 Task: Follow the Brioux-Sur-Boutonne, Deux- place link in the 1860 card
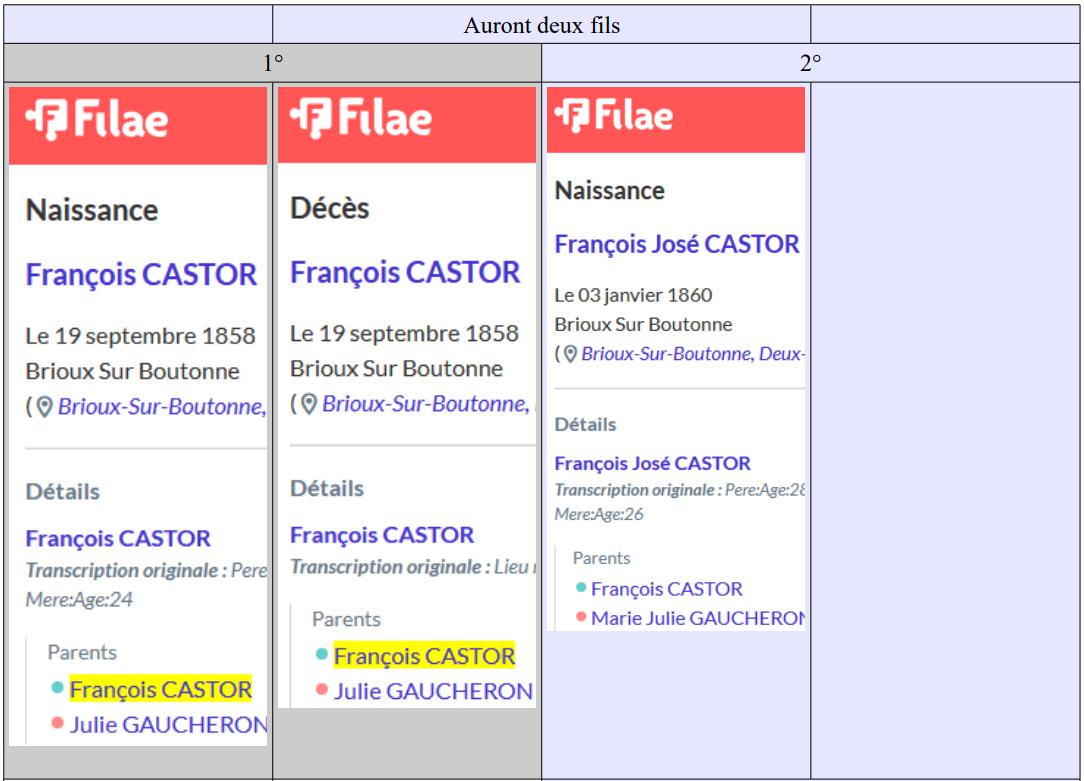(693, 354)
